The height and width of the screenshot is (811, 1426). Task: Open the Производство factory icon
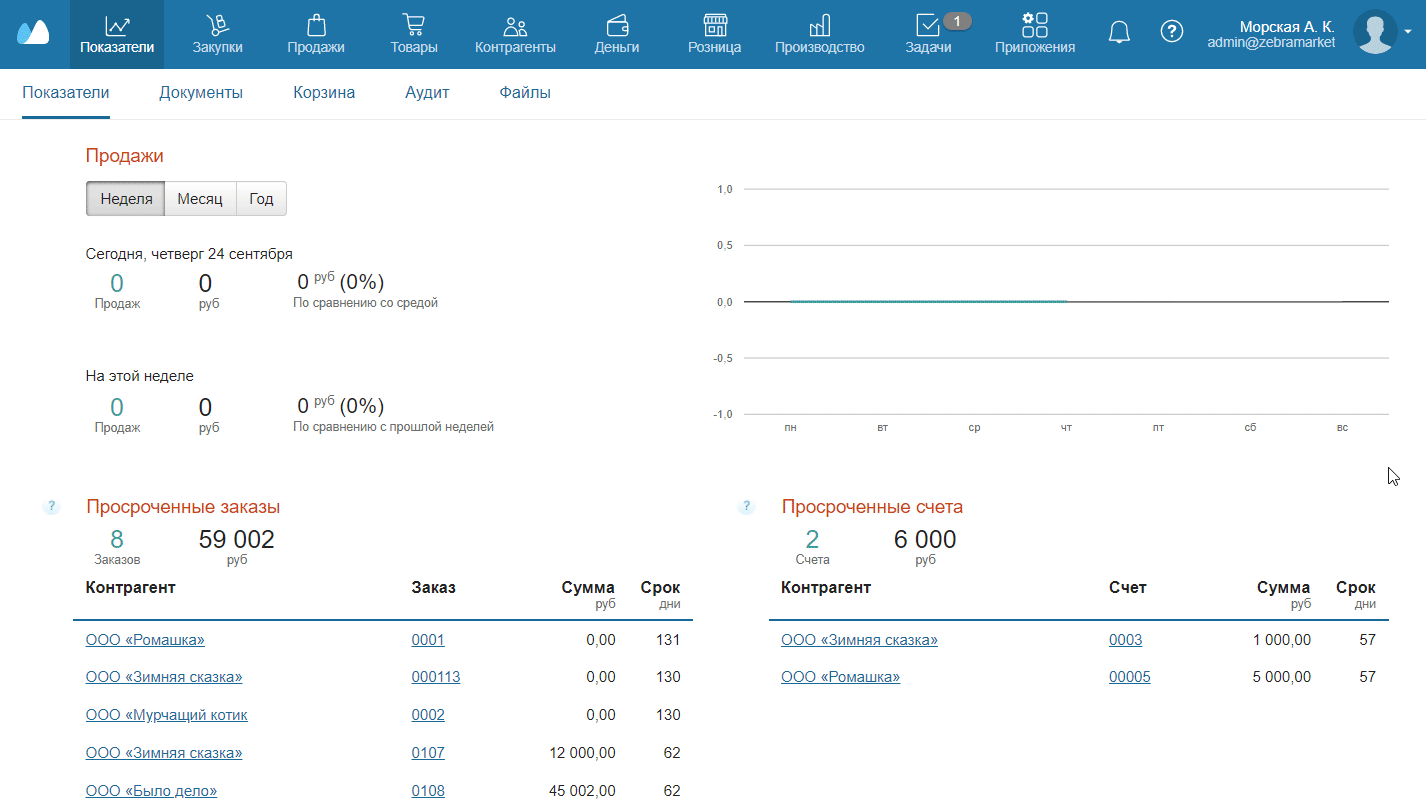point(819,26)
